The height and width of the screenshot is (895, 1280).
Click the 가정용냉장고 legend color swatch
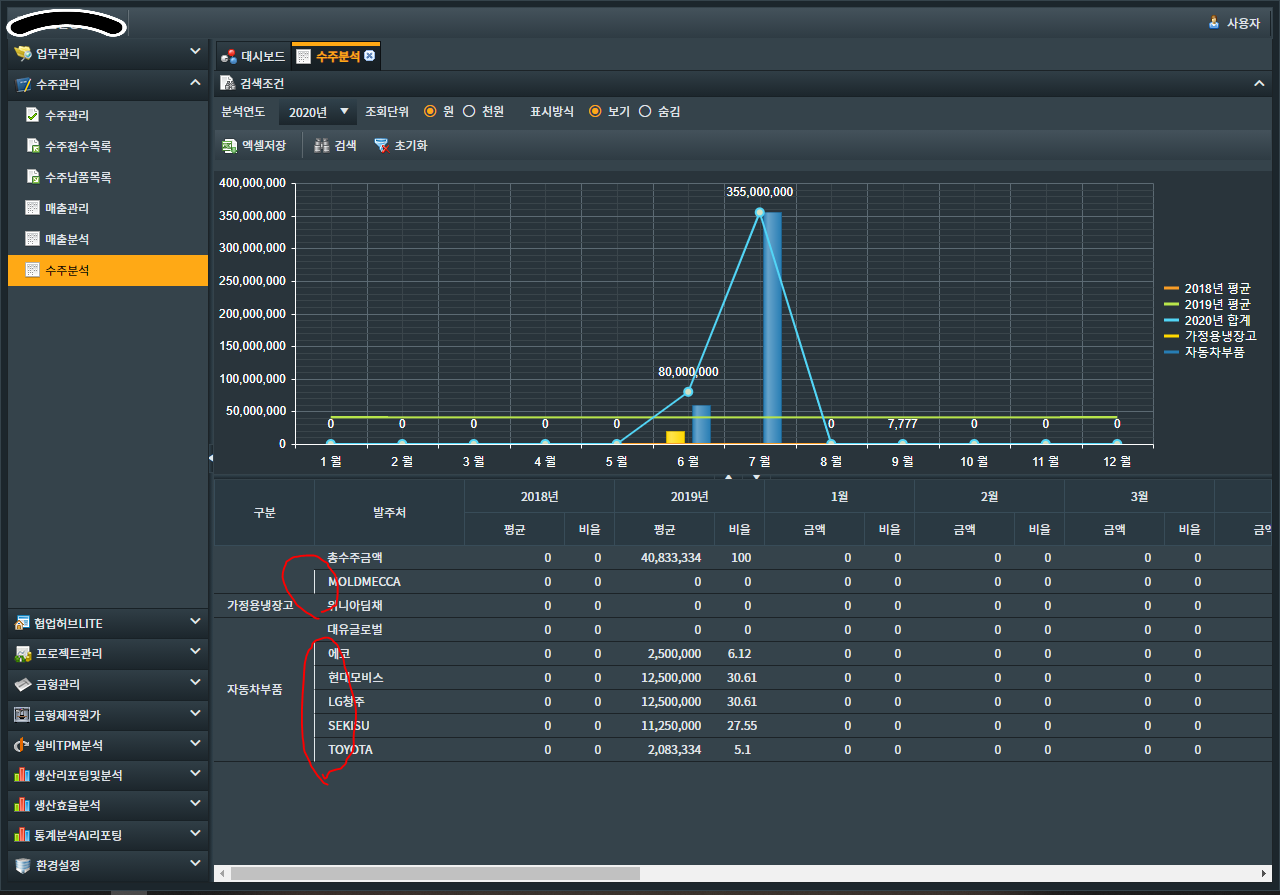click(x=1172, y=336)
